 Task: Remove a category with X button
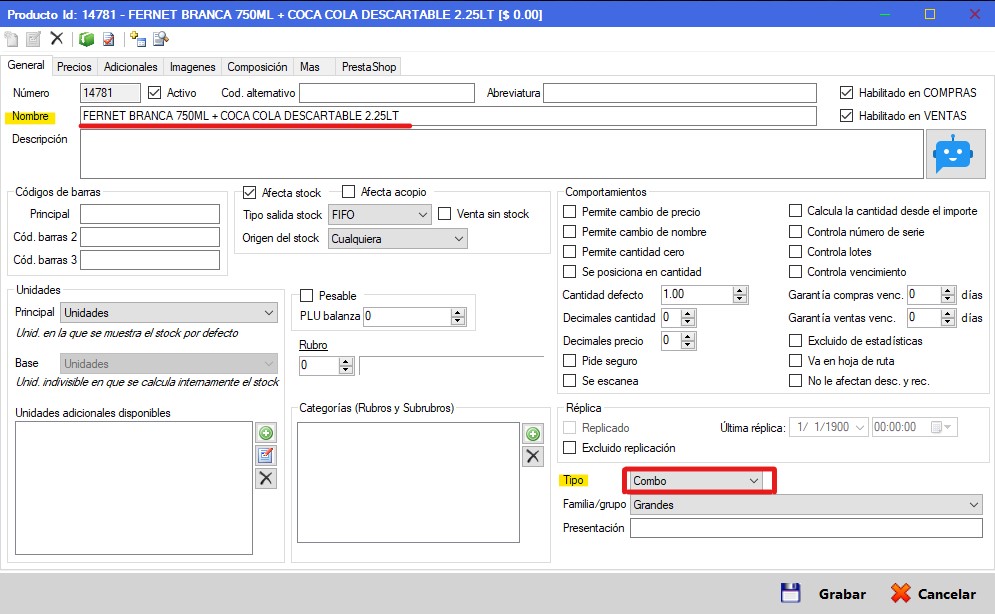(532, 456)
